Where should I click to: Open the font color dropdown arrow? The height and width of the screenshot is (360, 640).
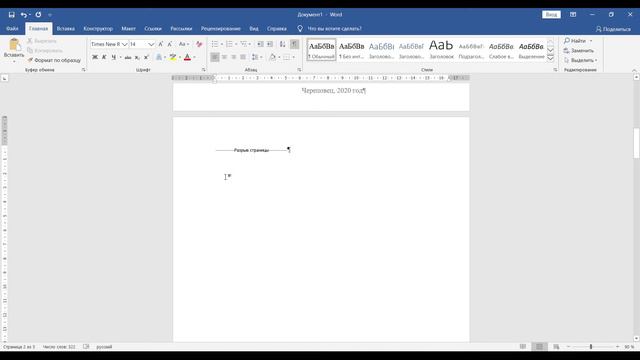pos(194,57)
